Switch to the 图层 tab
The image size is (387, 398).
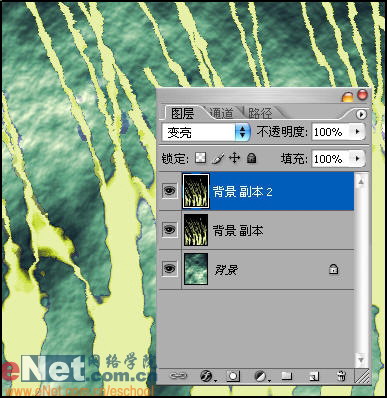(x=182, y=113)
